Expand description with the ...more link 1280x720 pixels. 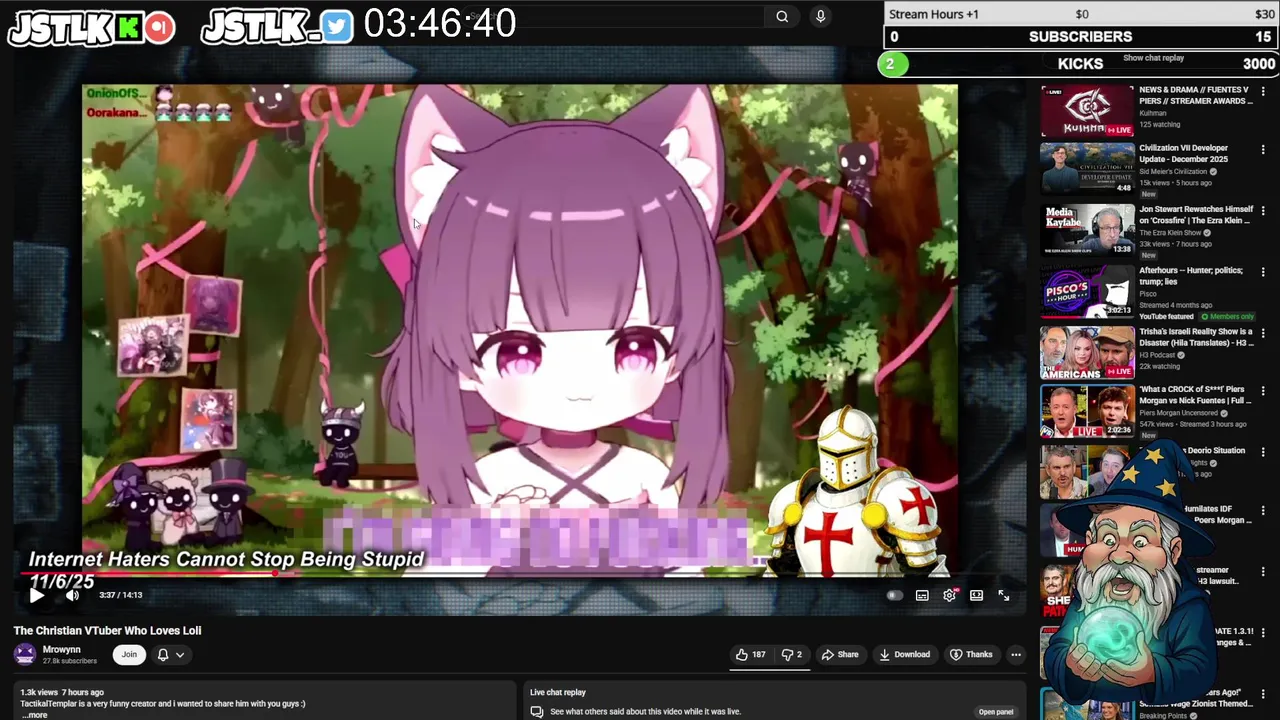[34, 715]
